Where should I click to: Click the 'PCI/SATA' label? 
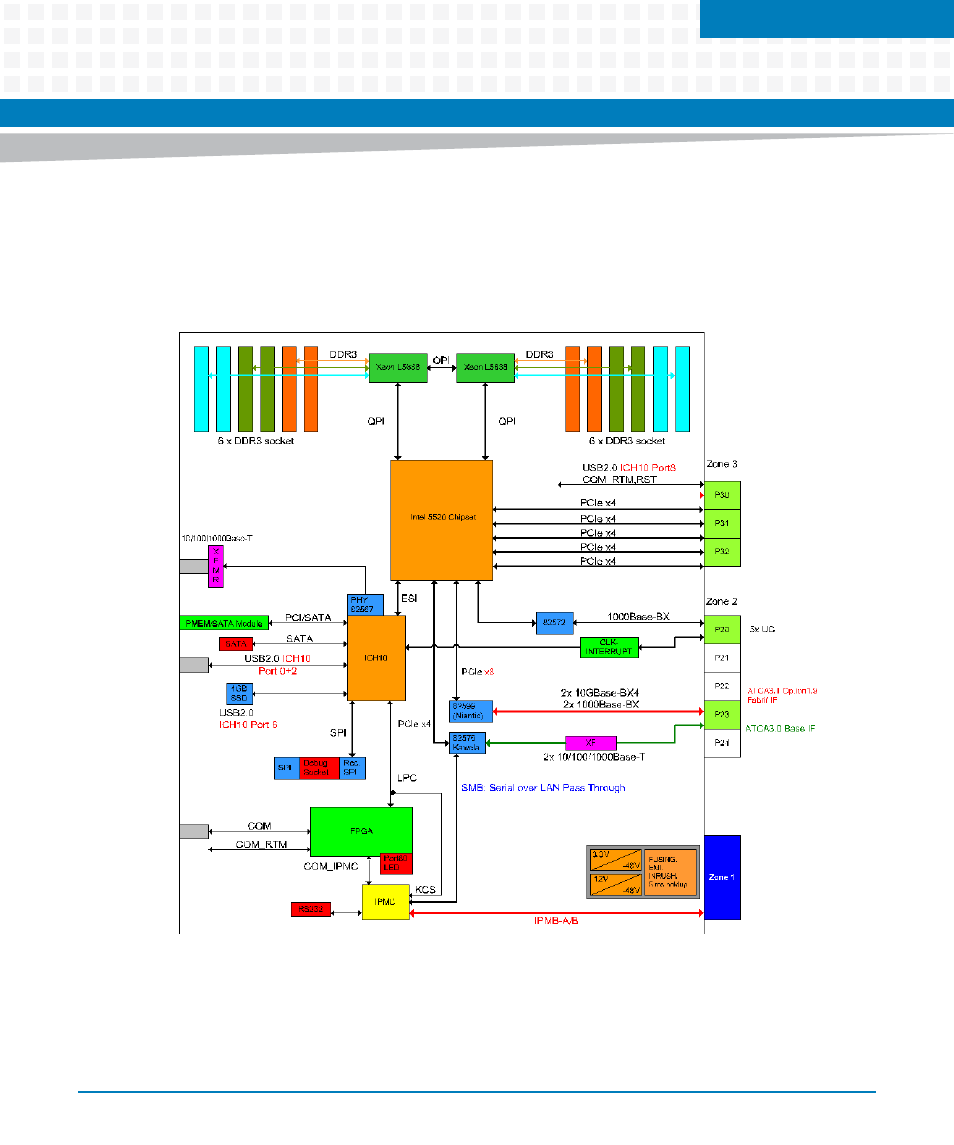308,618
